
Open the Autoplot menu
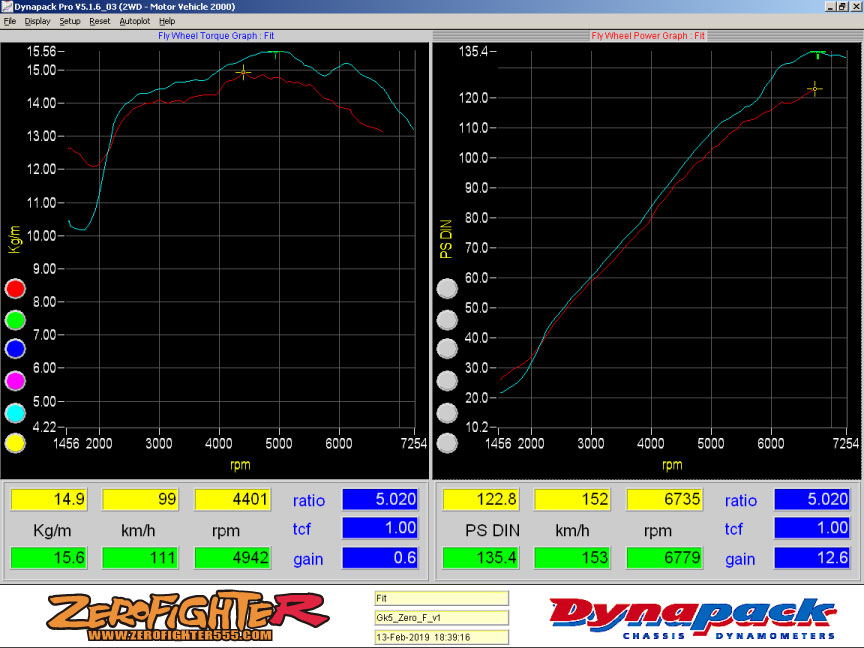point(133,21)
